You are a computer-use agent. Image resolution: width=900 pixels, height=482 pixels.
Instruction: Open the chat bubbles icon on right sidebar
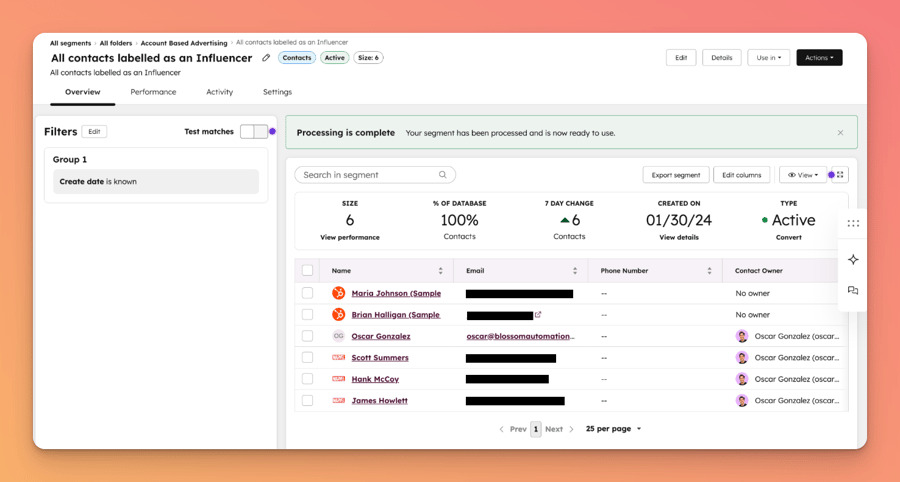(x=853, y=291)
